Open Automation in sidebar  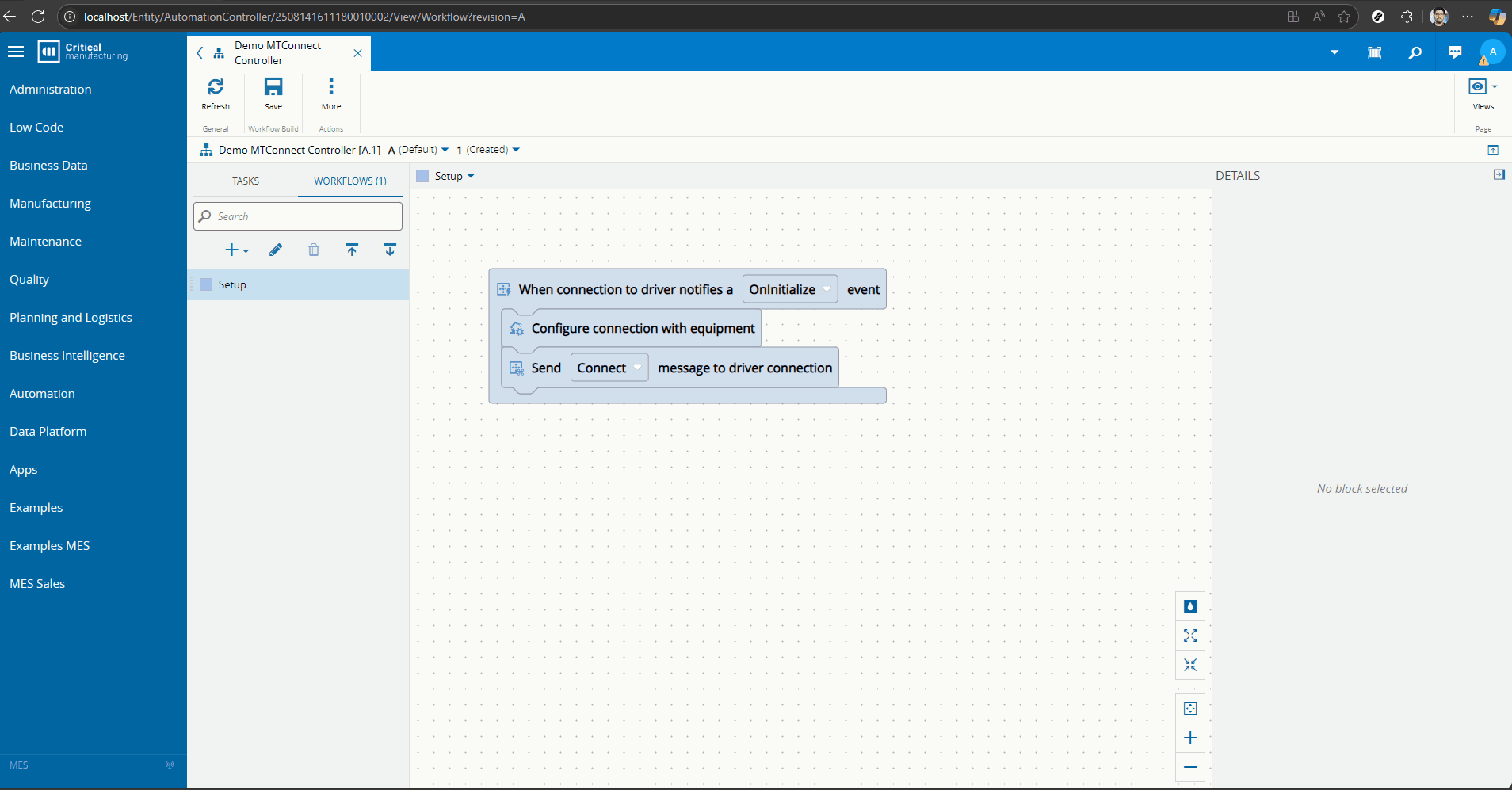coord(42,394)
